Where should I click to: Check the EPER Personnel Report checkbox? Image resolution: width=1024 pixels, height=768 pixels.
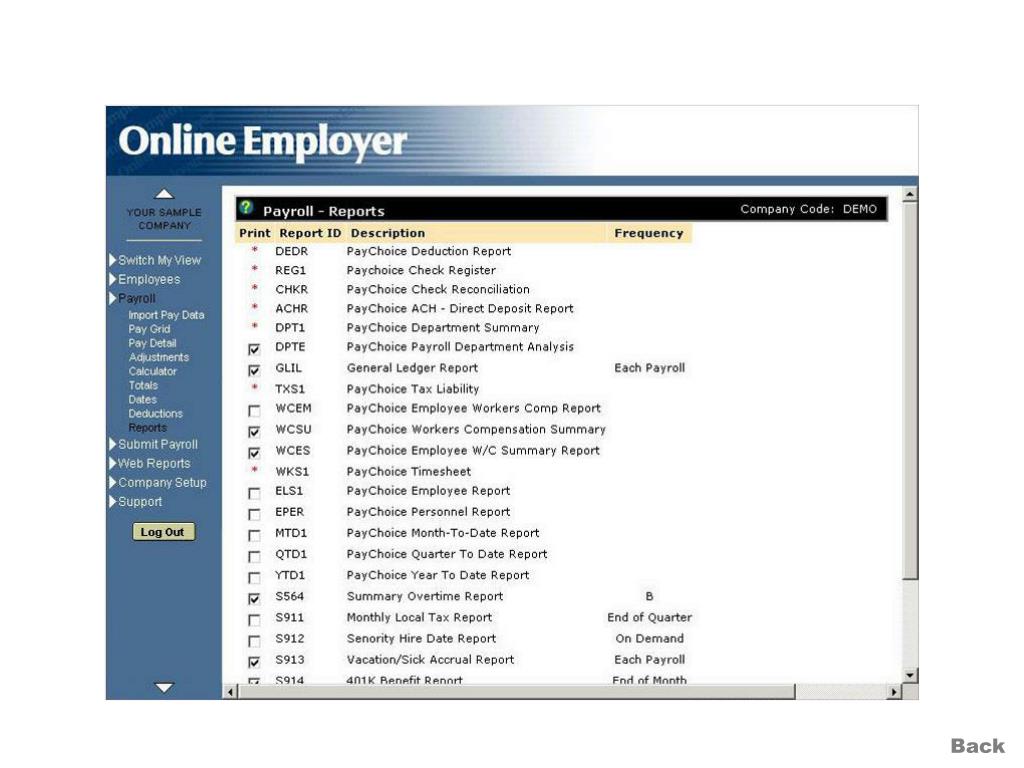254,515
